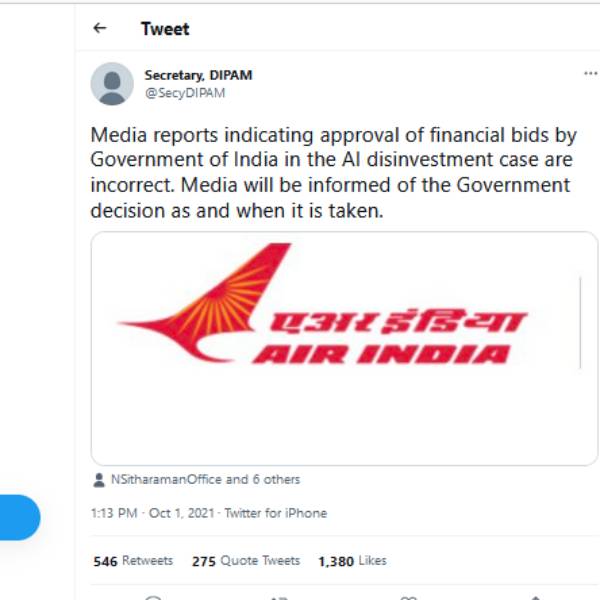See the 1,380 Likes list
The width and height of the screenshot is (600, 600).
pyautogui.click(x=352, y=561)
